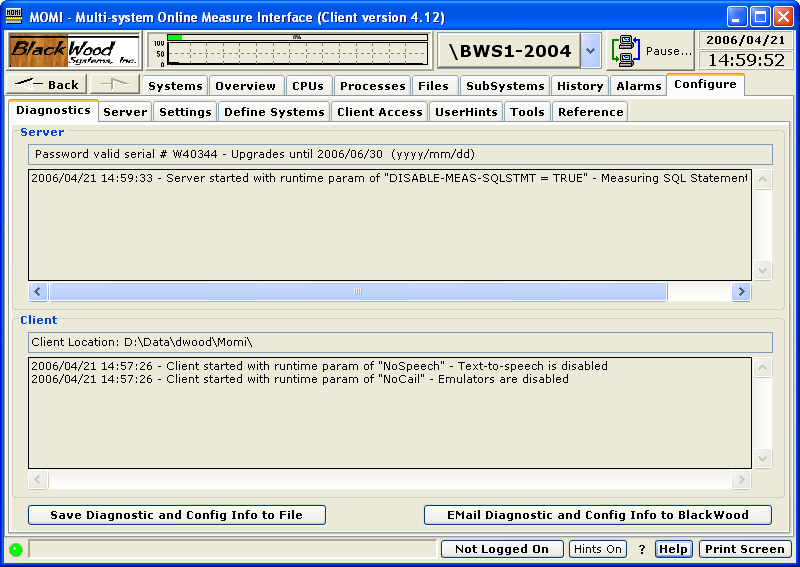Click the client log scroll right arrow

tap(741, 480)
